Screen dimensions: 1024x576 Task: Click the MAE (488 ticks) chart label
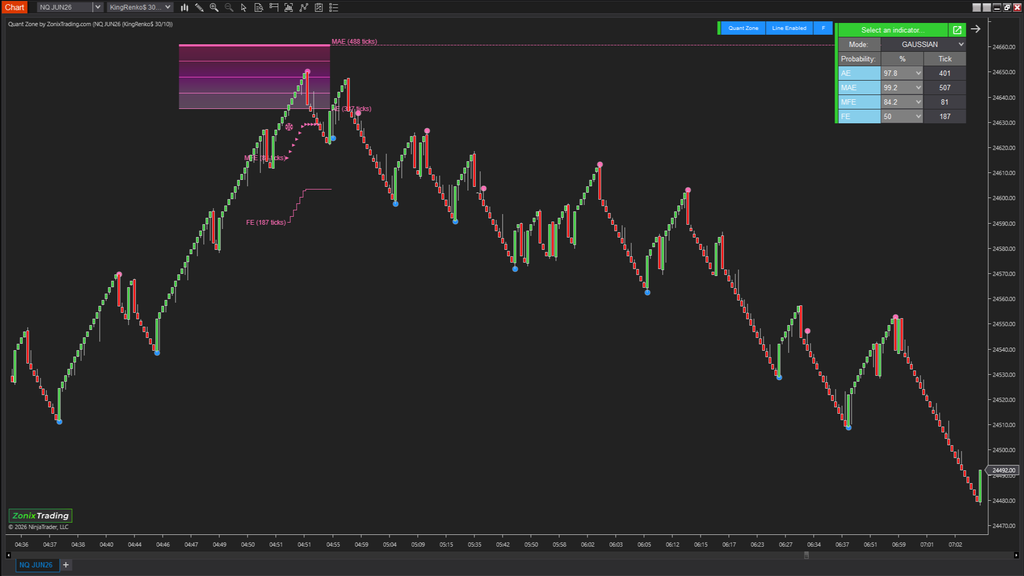click(354, 41)
